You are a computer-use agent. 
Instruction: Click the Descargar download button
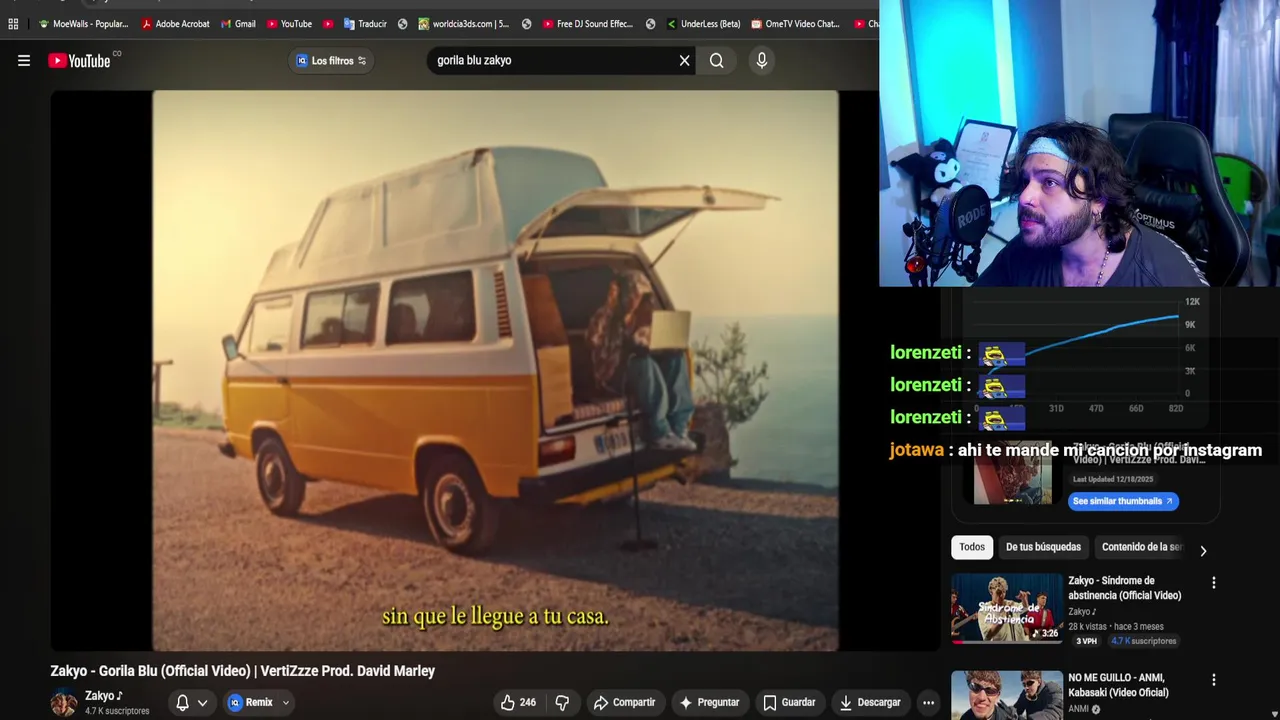click(x=870, y=703)
